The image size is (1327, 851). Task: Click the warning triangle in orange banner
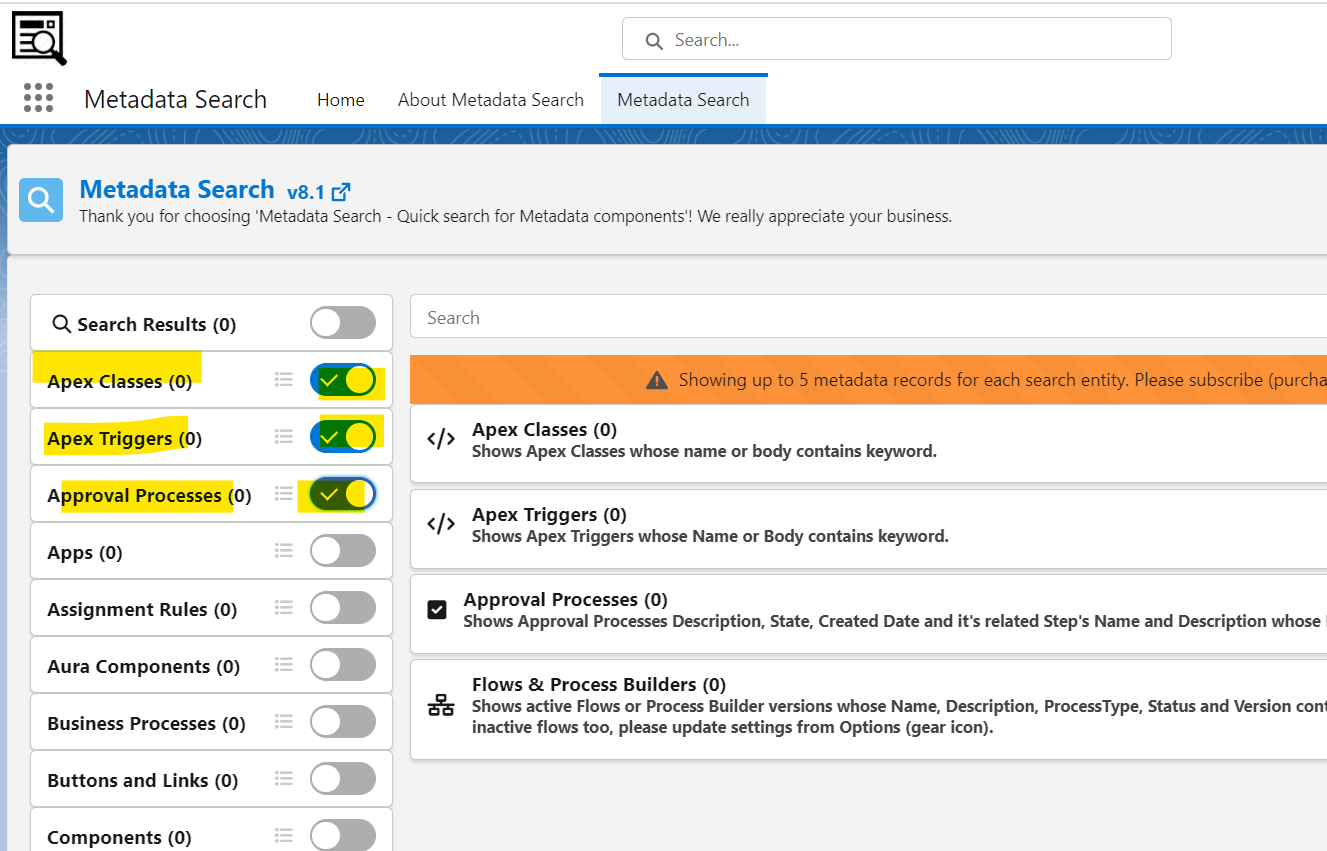(x=656, y=380)
